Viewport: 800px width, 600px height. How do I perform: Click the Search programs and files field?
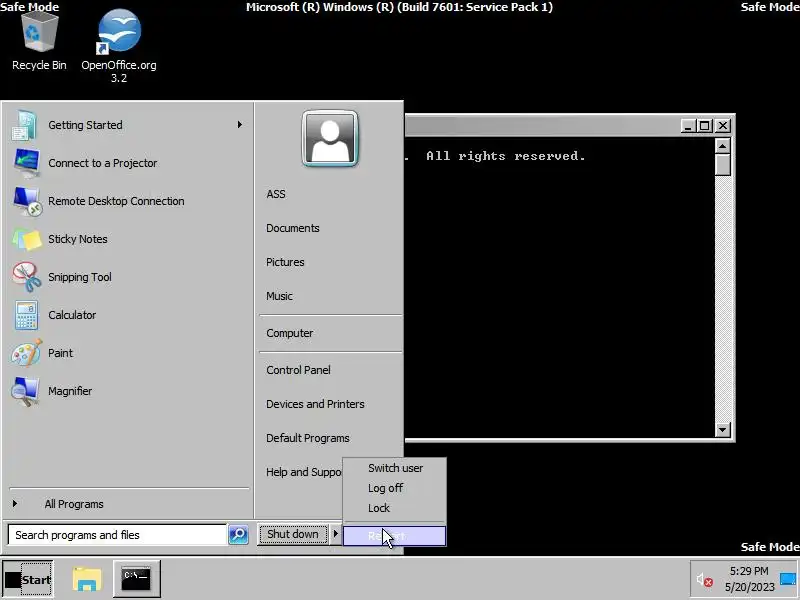pos(117,535)
